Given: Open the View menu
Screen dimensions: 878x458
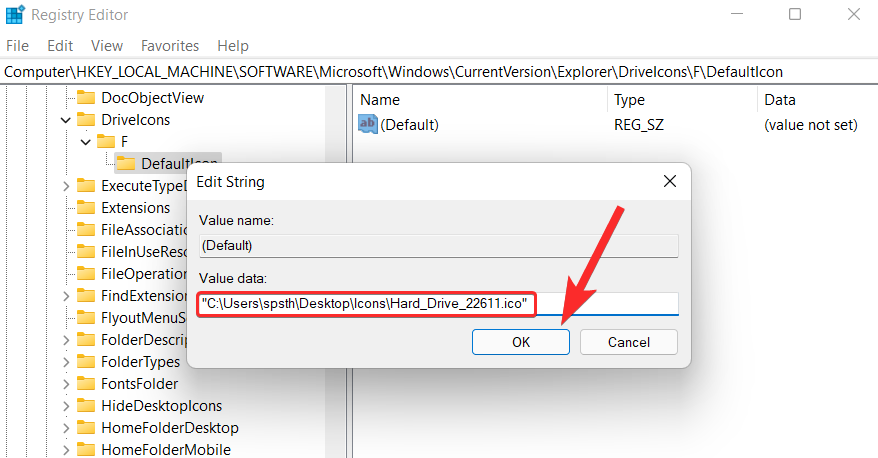Looking at the screenshot, I should [x=107, y=46].
